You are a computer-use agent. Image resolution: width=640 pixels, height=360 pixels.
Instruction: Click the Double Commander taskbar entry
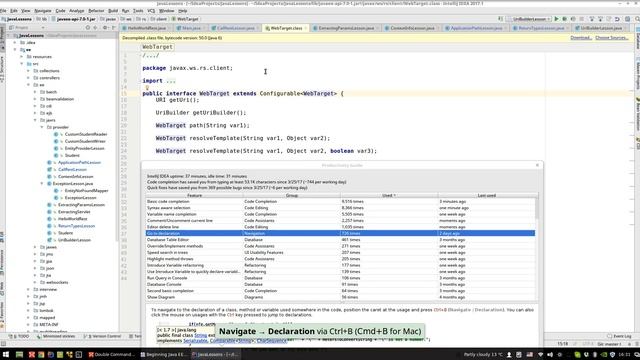[111, 355]
